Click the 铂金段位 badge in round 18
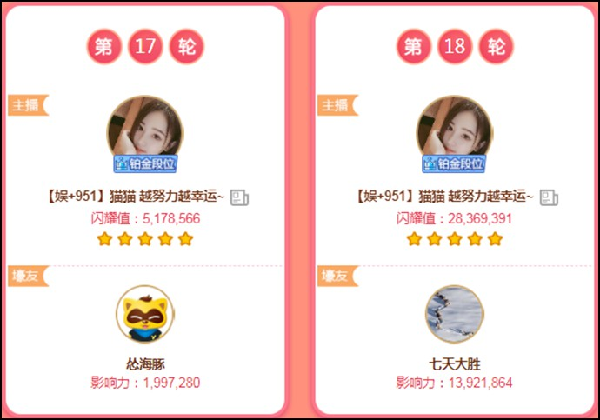600x420 pixels. click(x=454, y=164)
